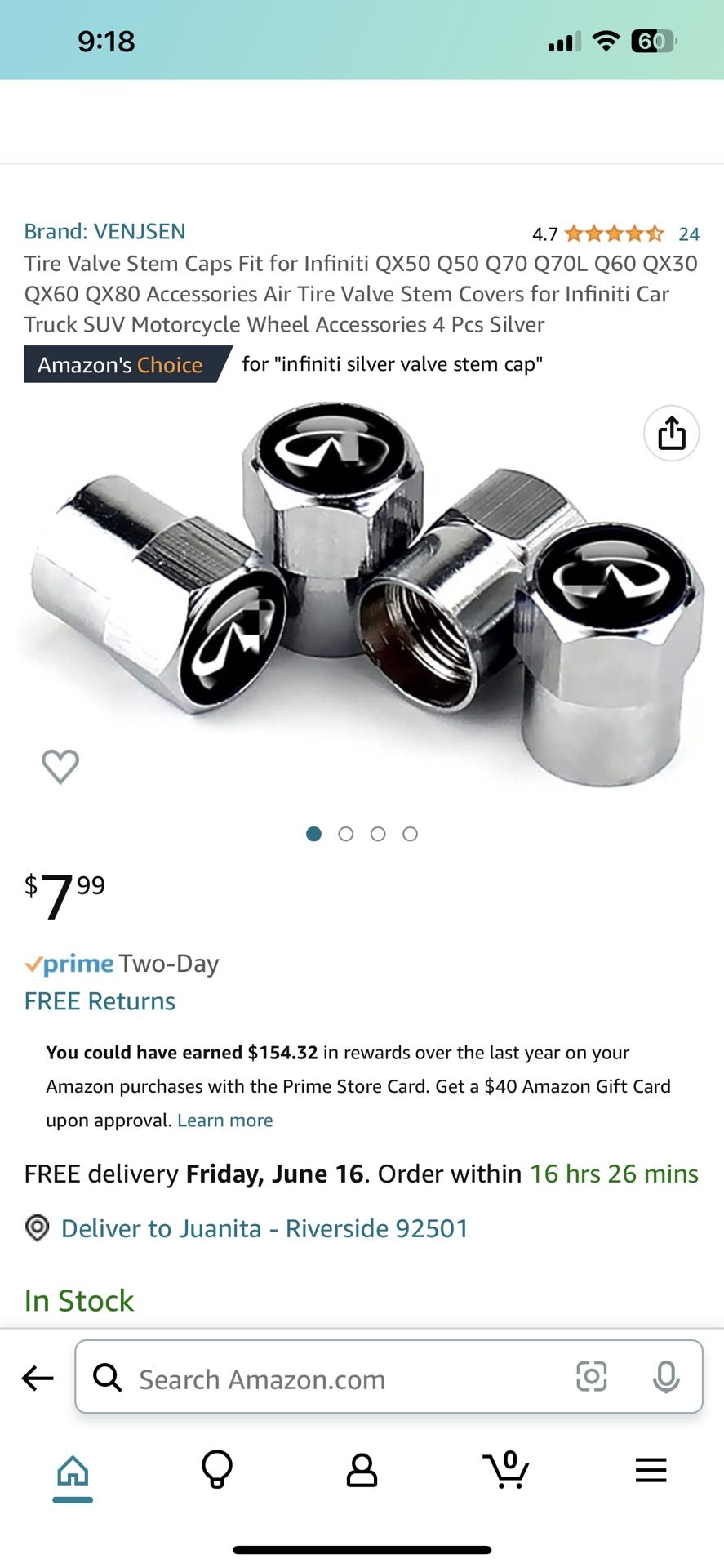Open the lightbulb Inspire tab
Image resolution: width=724 pixels, height=1568 pixels.
tap(217, 1469)
